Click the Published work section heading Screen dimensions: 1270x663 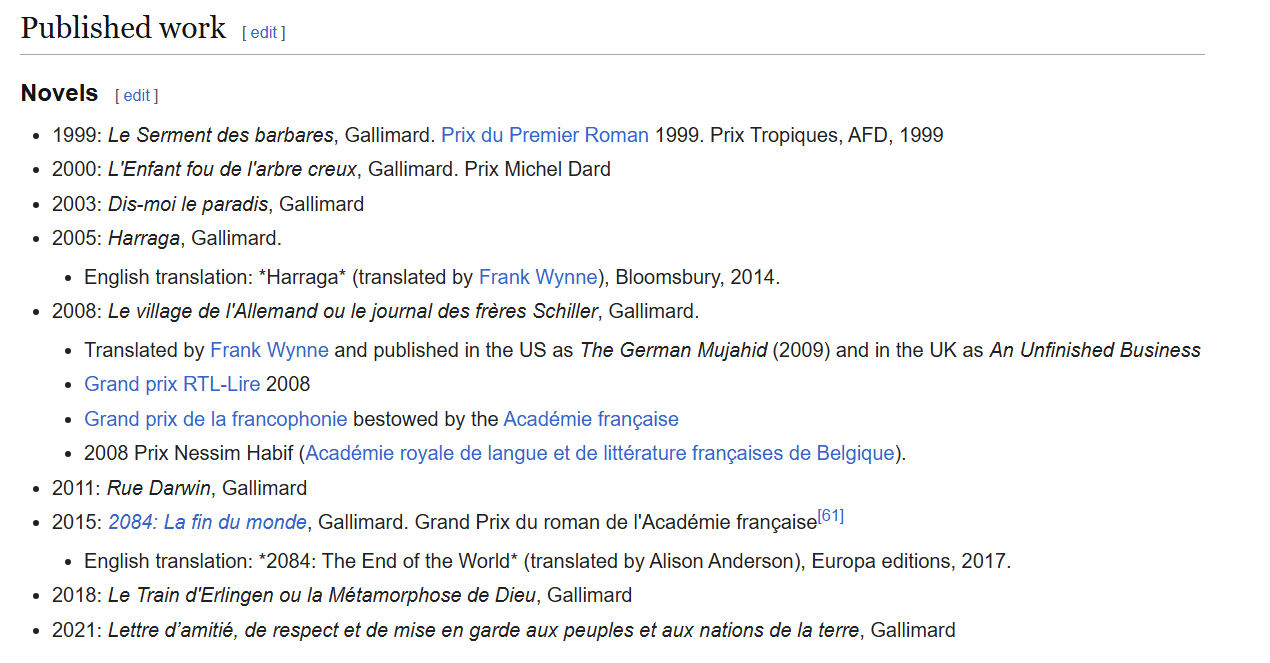click(123, 28)
